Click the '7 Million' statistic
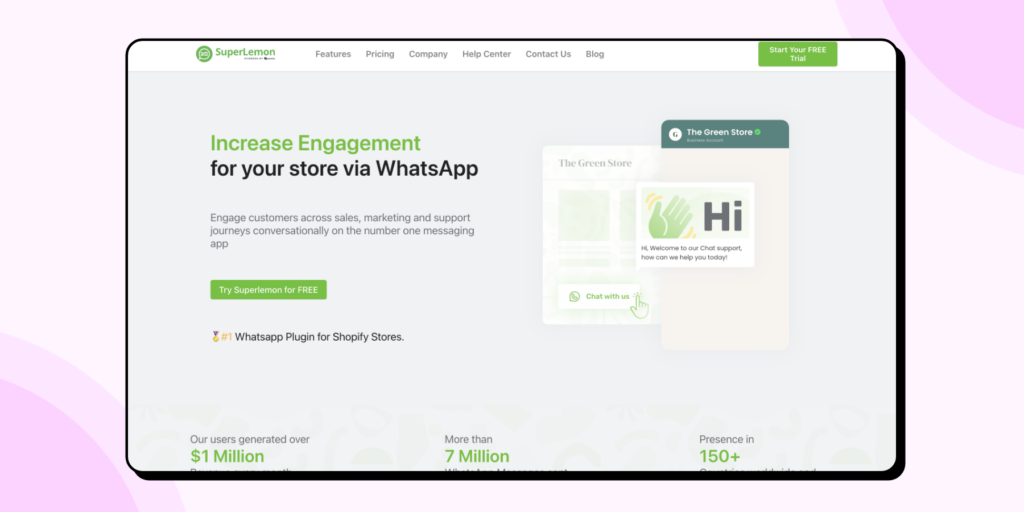Viewport: 1024px width, 512px height. pyautogui.click(x=477, y=456)
